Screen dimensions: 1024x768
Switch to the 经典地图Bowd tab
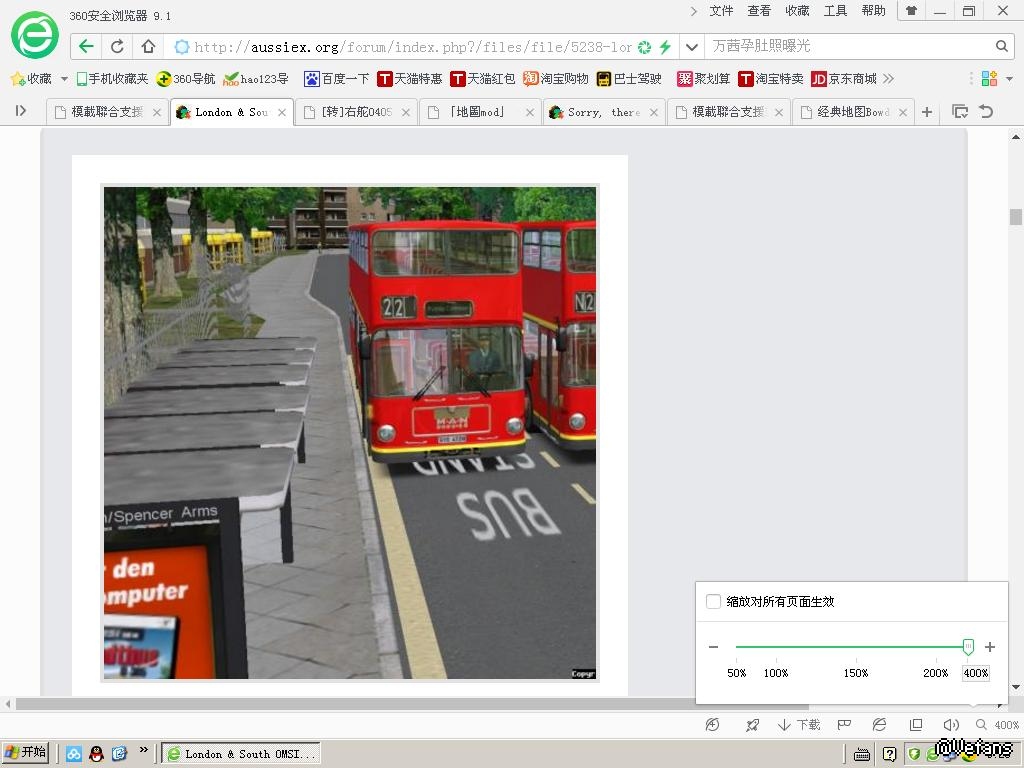tap(852, 112)
